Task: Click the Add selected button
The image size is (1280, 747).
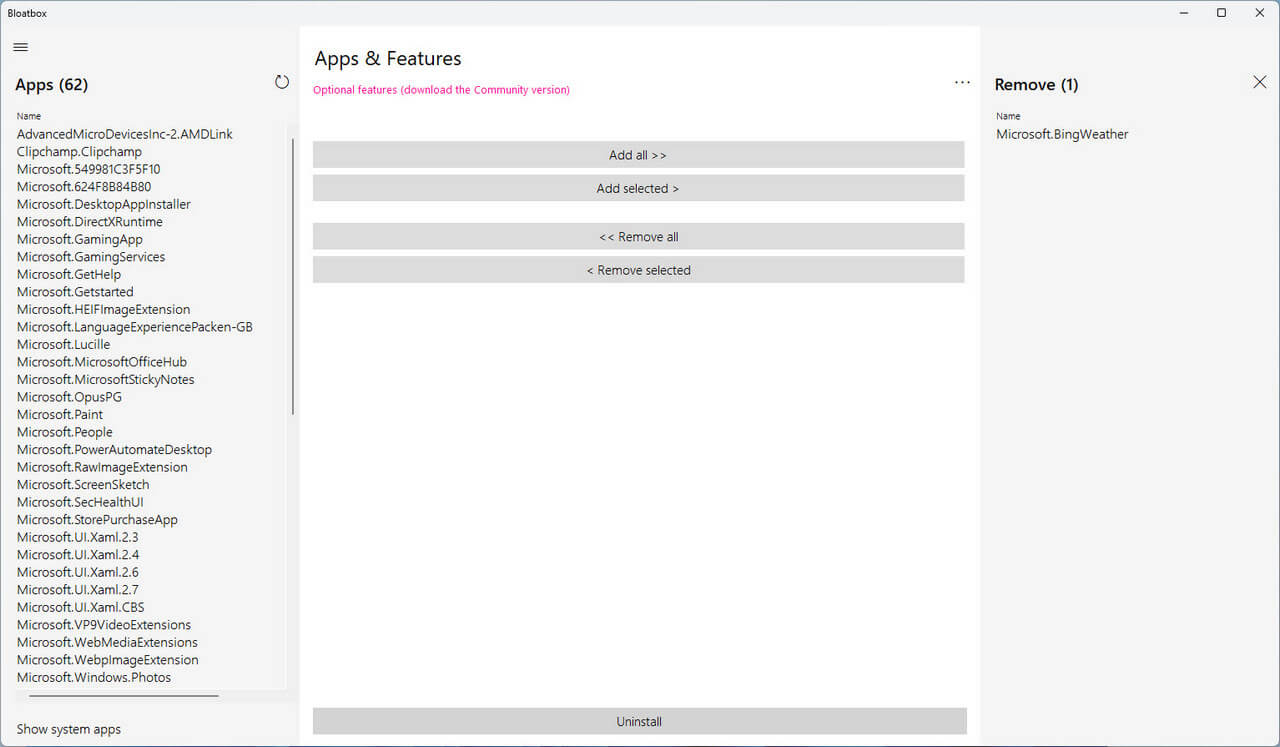Action: pos(638,188)
